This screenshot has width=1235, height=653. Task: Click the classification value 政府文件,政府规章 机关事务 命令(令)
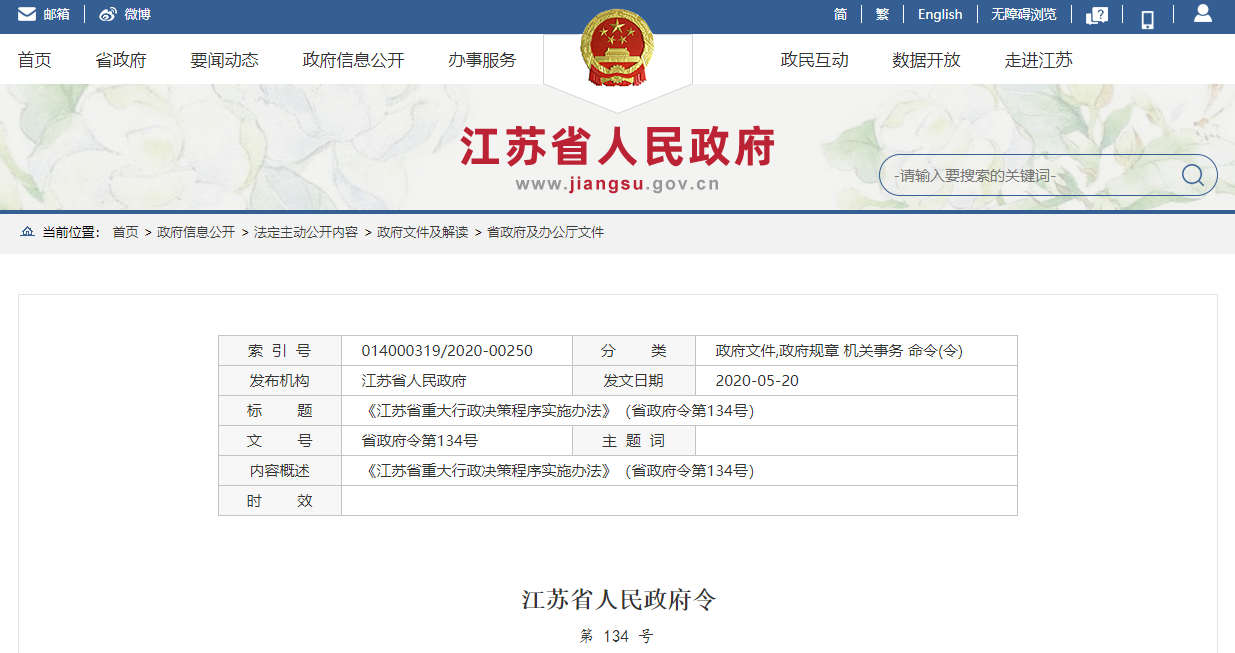[x=839, y=351]
